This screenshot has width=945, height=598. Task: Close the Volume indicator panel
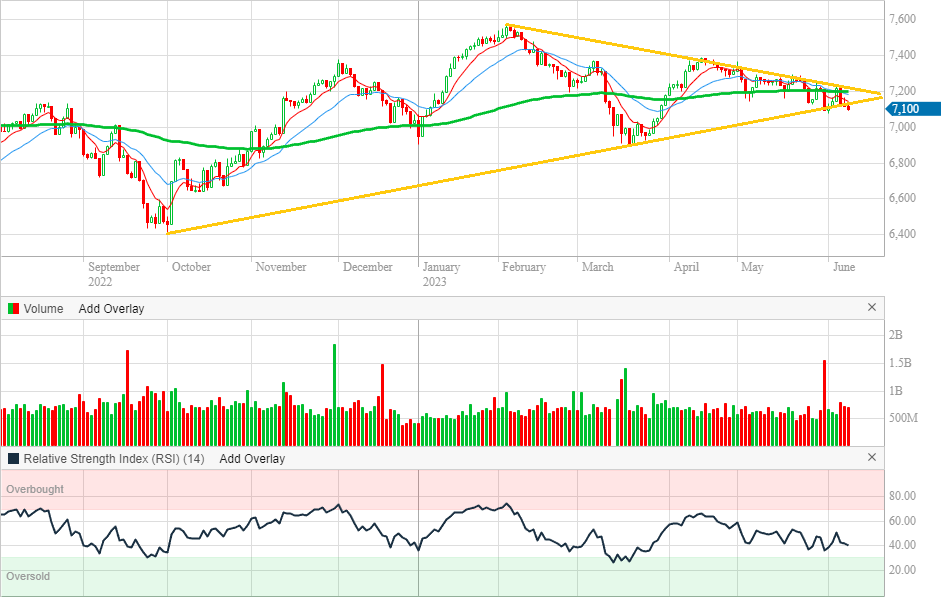coord(872,308)
